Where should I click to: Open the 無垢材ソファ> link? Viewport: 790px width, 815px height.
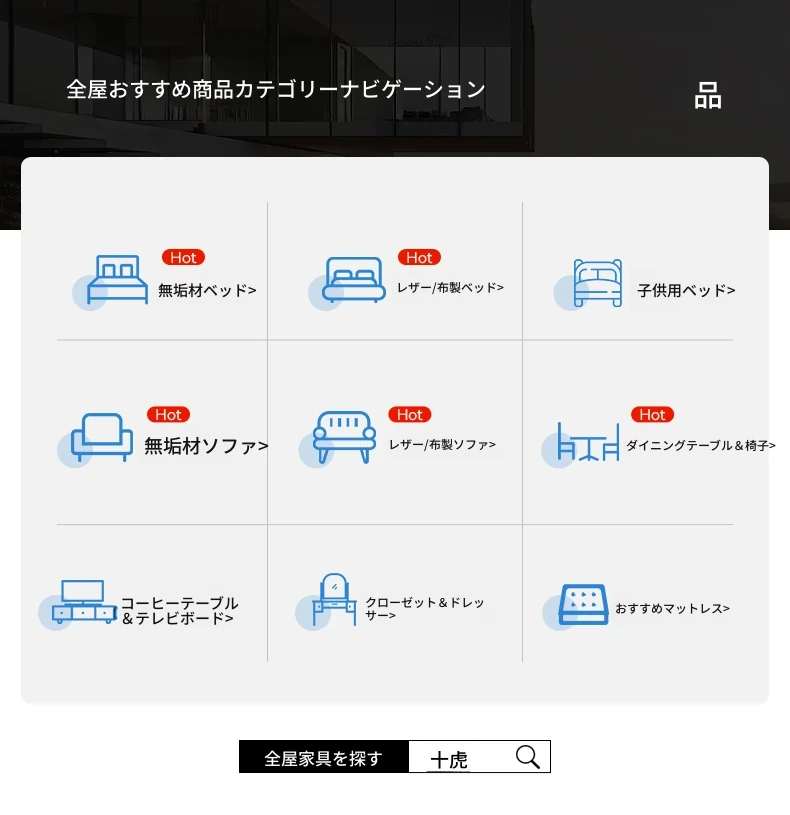[x=206, y=446]
